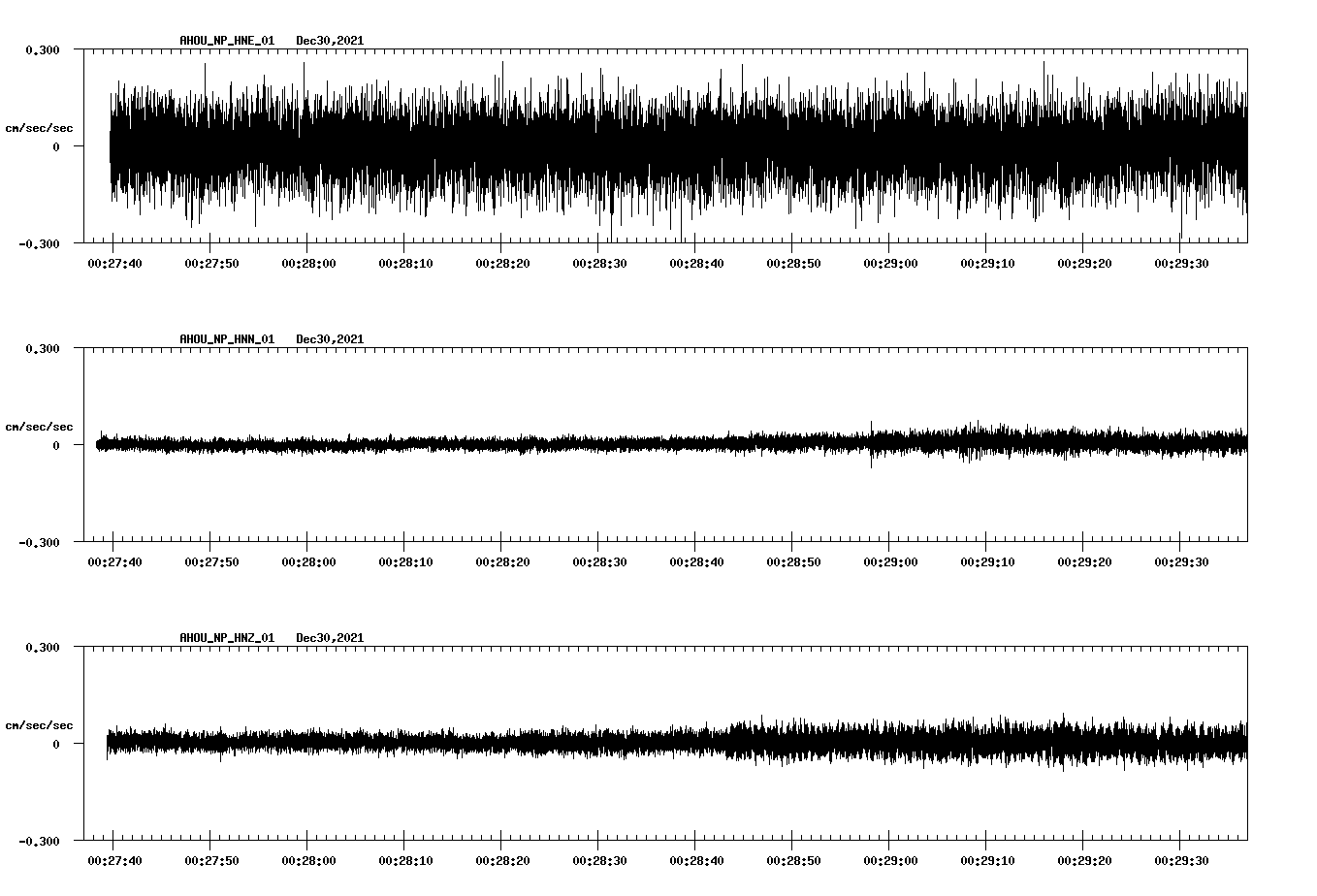1317x896 pixels.
Task: Choose the 00:28:10 time label under HNZ plot
Action: (x=405, y=860)
